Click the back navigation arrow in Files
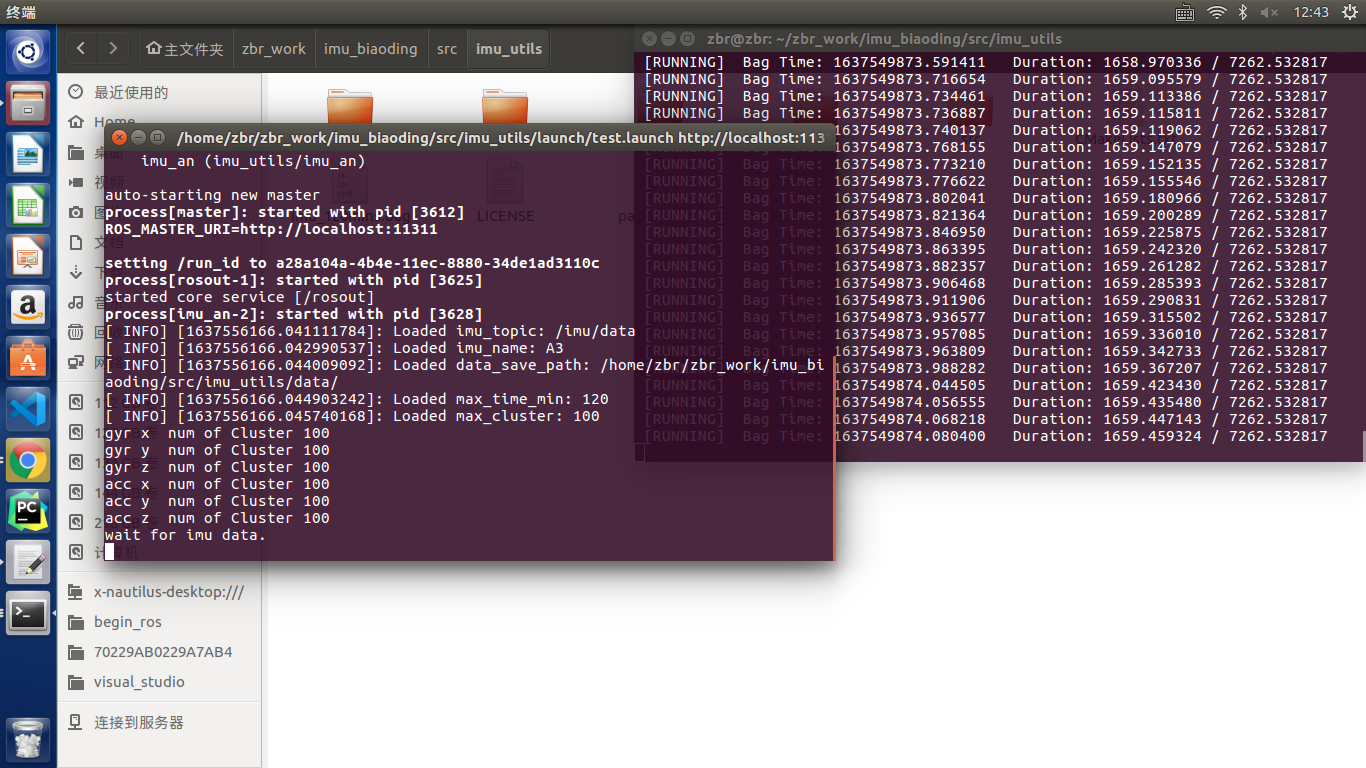The image size is (1366, 768). click(x=81, y=47)
